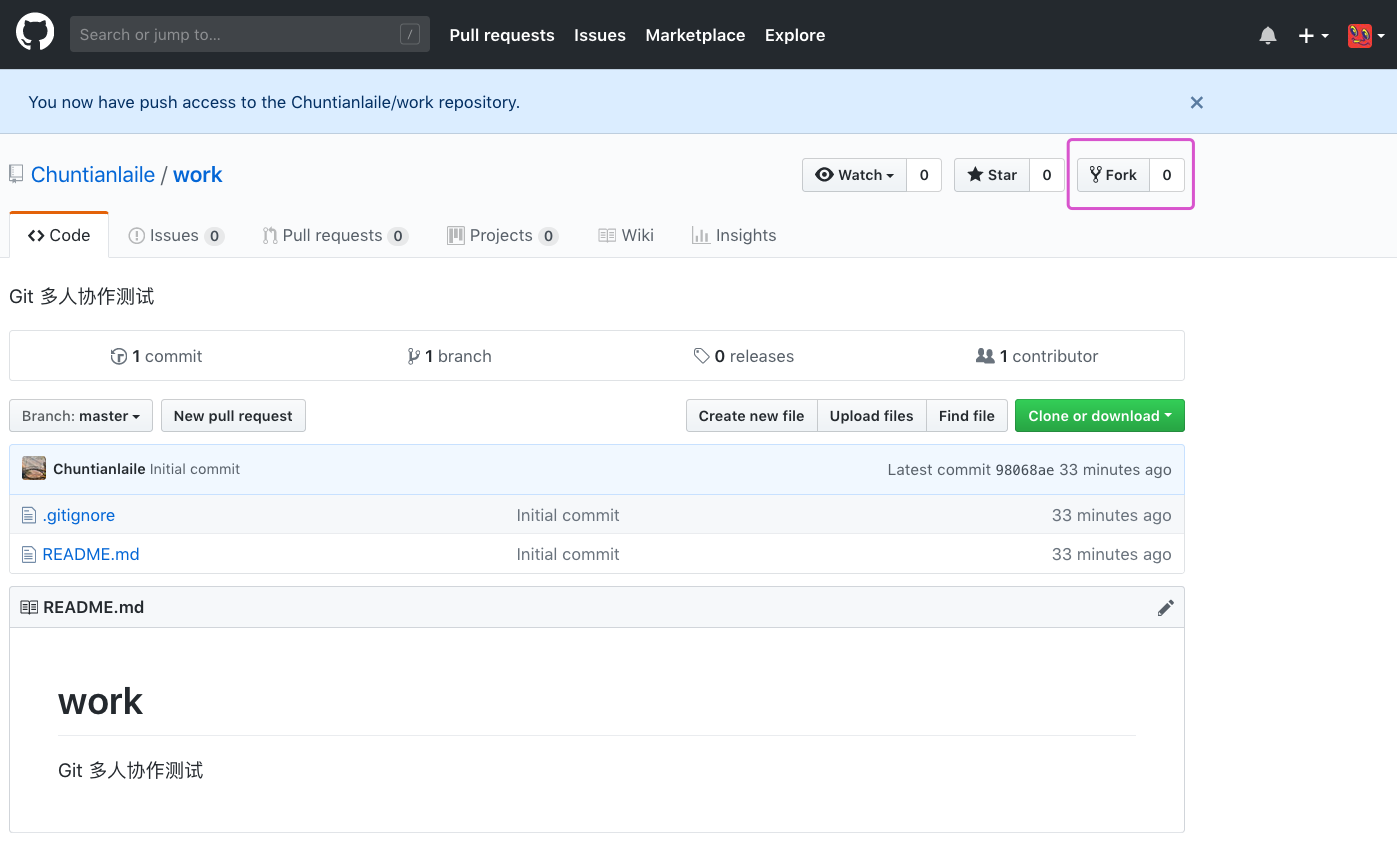Click the tag icon next to 0 releases
Image resolution: width=1397 pixels, height=866 pixels.
coord(701,356)
